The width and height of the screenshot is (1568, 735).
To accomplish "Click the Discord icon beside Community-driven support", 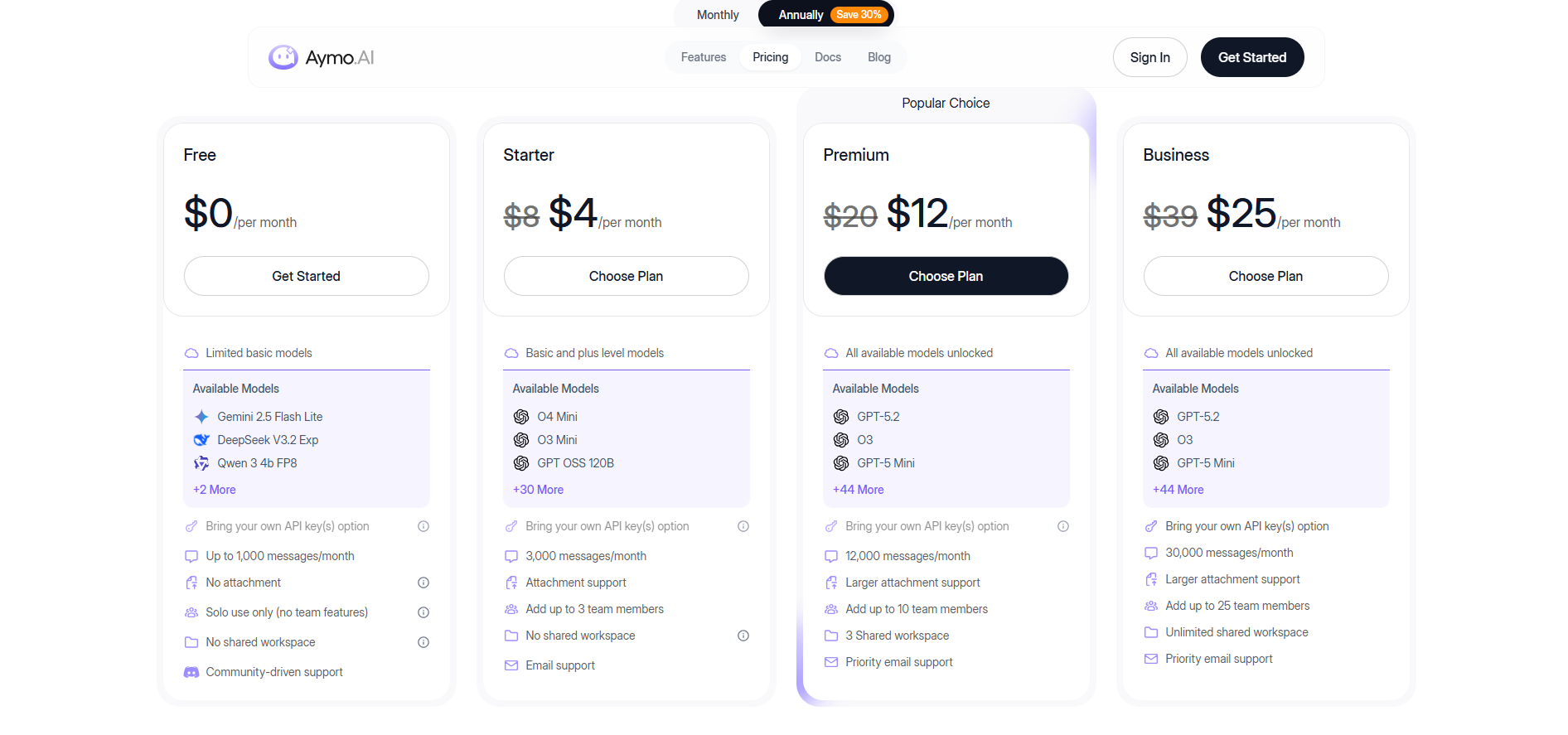I will (x=191, y=671).
